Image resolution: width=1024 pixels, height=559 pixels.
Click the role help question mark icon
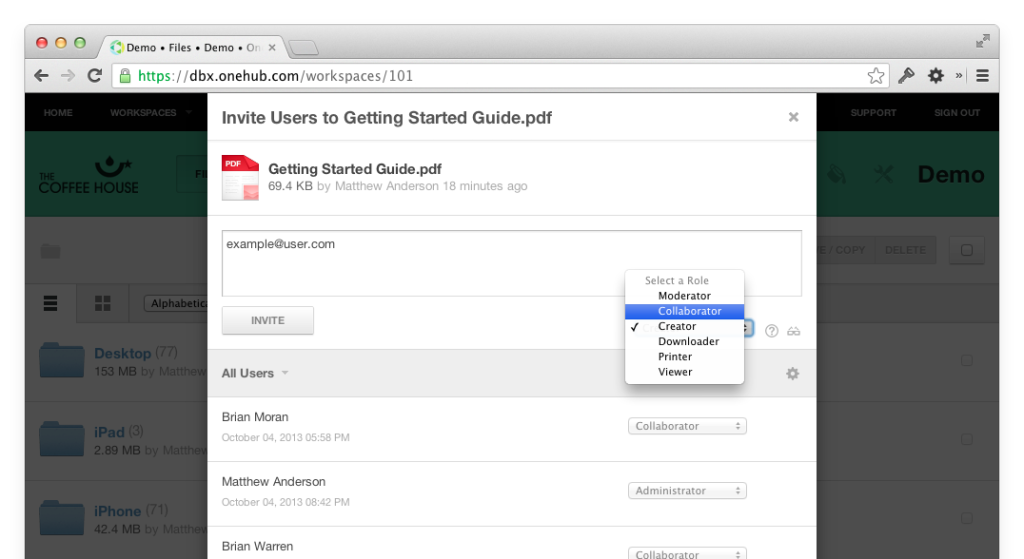[x=771, y=331]
